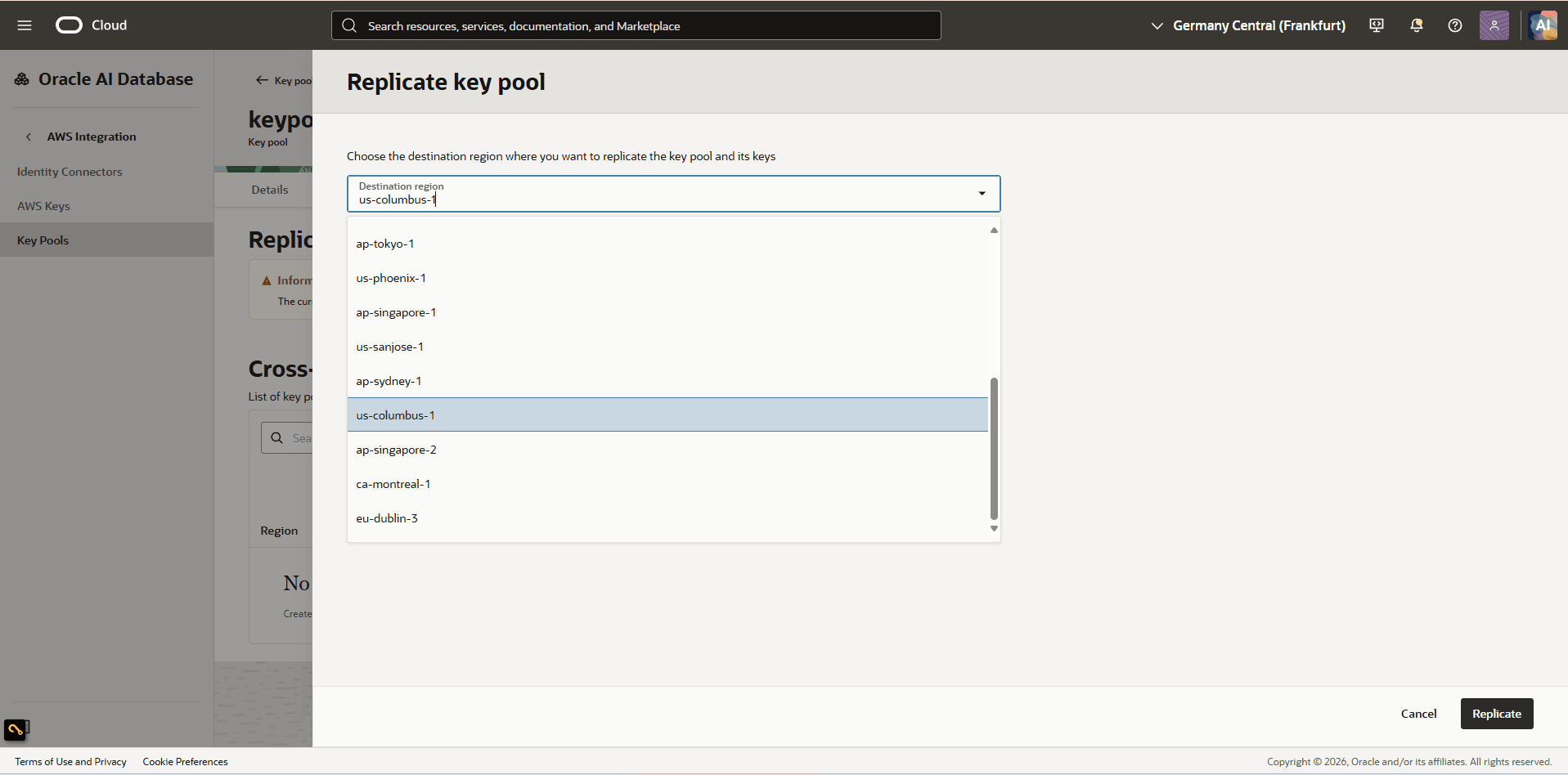The image size is (1568, 775).
Task: Select ap-sydney-1 from the region list
Action: 667,381
